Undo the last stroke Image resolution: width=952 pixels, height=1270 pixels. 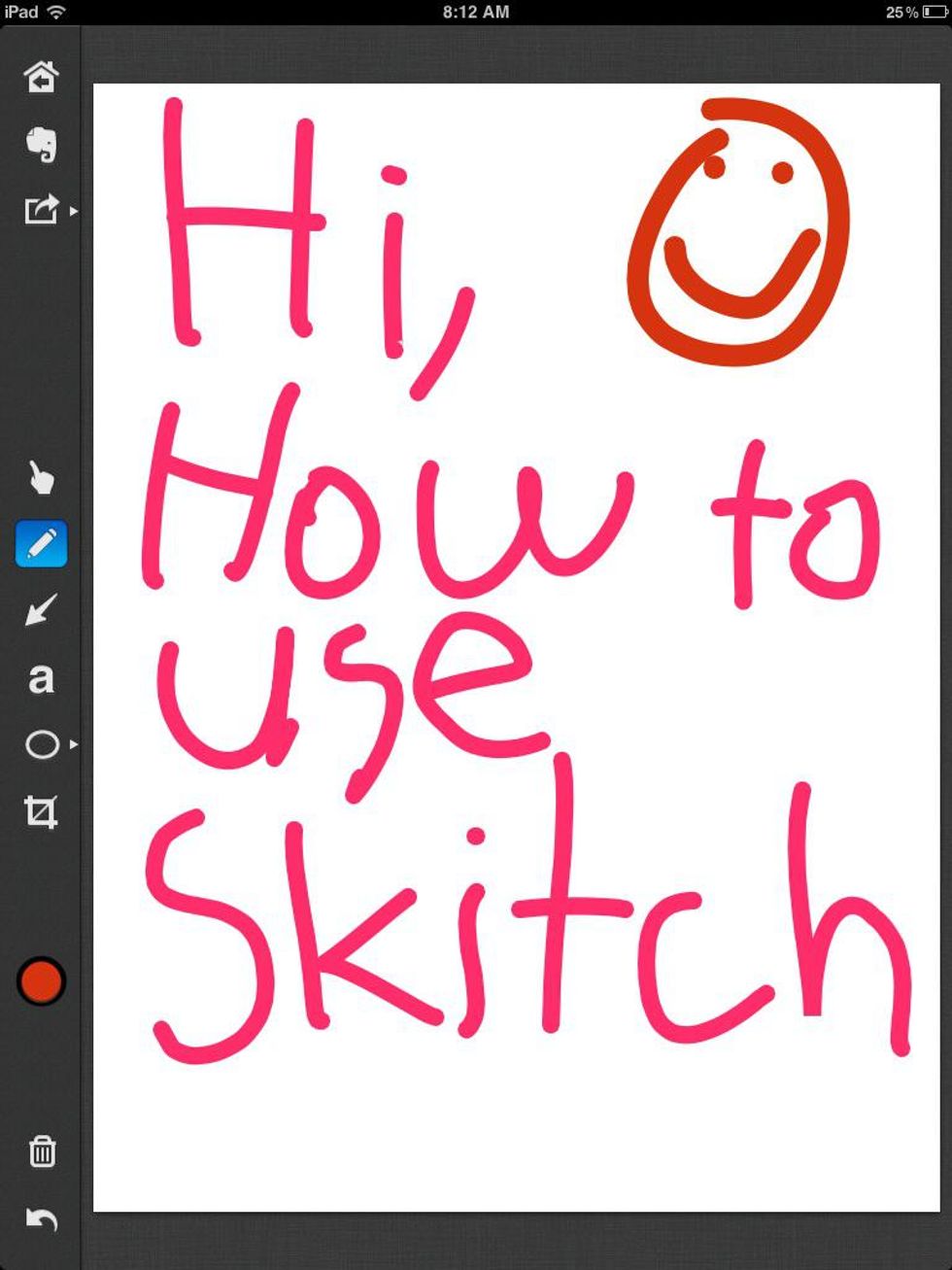(41, 1218)
